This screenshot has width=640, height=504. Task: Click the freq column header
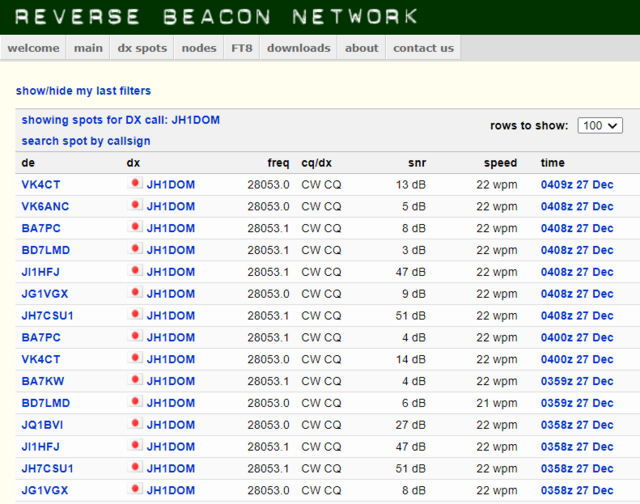click(278, 163)
